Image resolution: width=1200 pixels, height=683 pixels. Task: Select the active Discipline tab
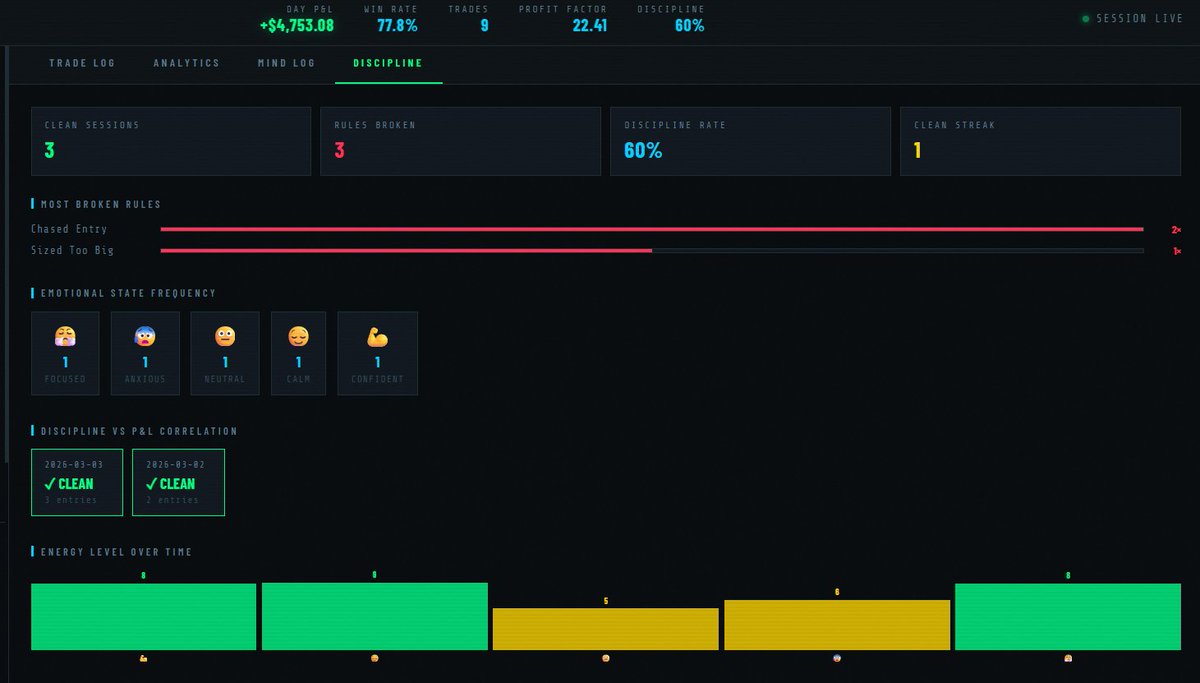point(388,63)
